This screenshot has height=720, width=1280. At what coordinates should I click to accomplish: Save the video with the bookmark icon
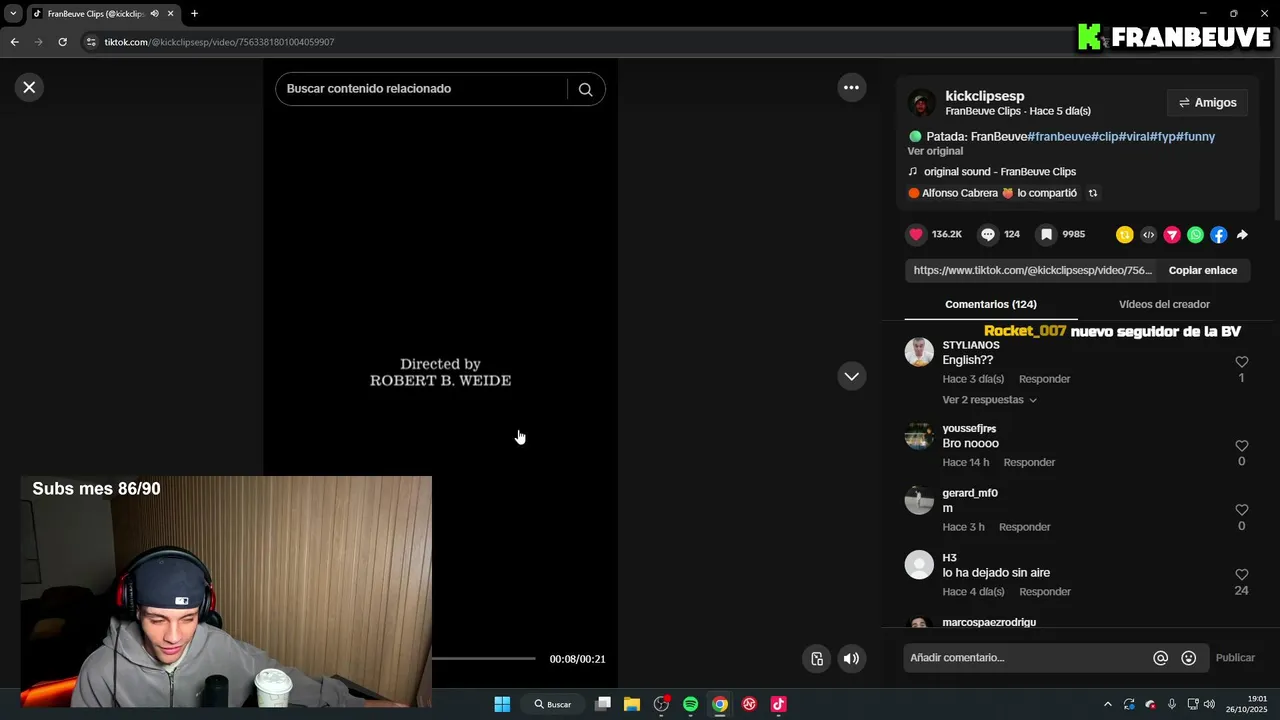[x=1046, y=234]
